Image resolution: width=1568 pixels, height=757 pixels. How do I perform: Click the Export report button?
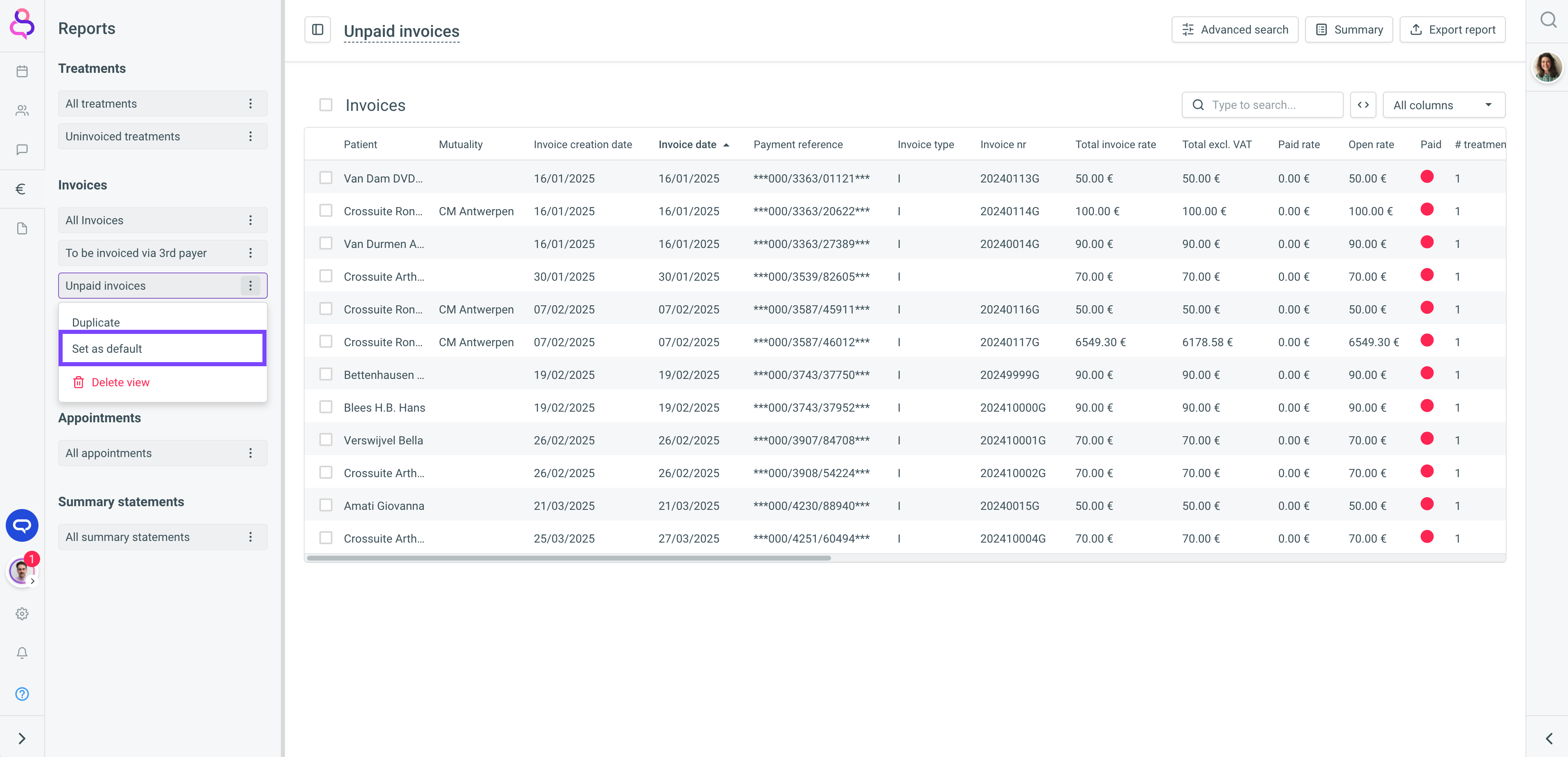pyautogui.click(x=1453, y=29)
